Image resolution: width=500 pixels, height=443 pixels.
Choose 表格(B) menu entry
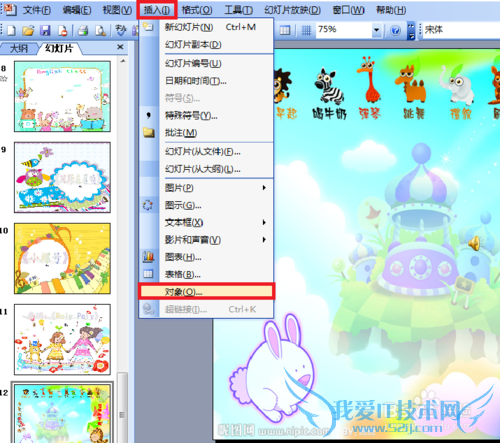tap(206, 274)
